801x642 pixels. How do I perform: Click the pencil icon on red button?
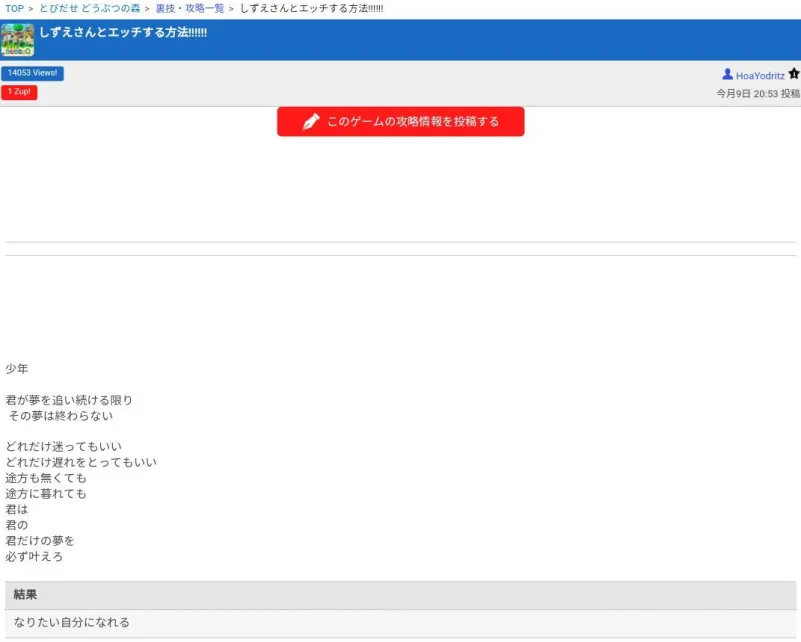[311, 122]
